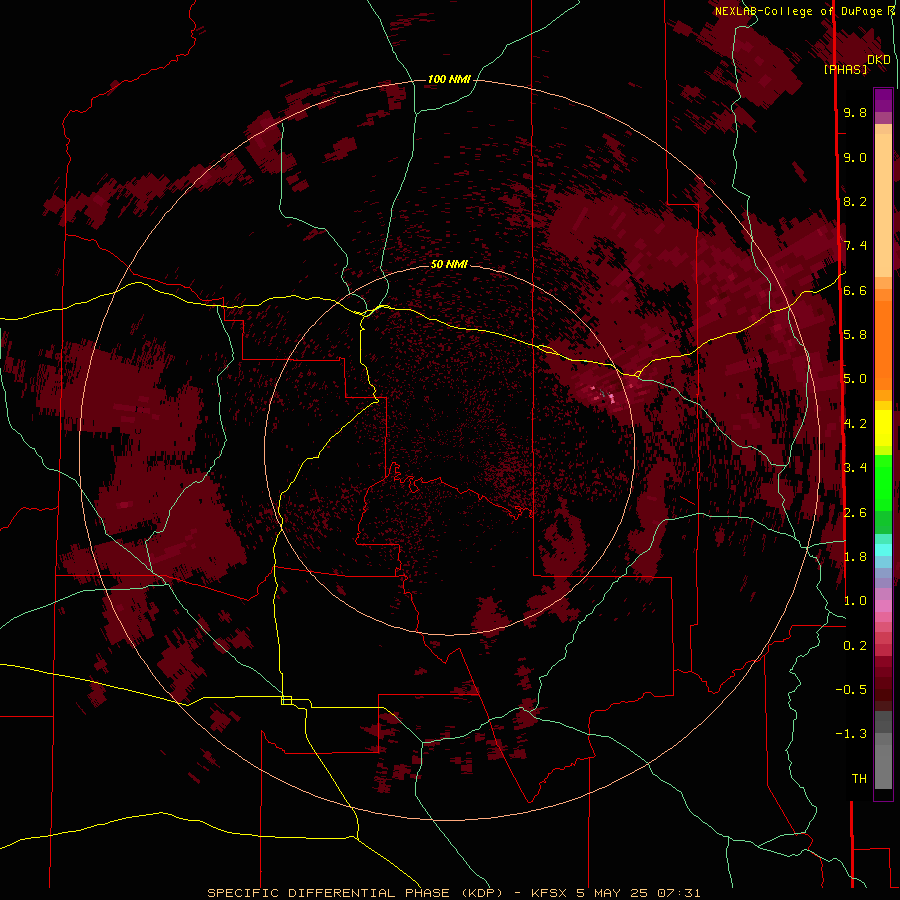The width and height of the screenshot is (900, 900).
Task: Click the 100 NMI range ring label
Action: pos(449,79)
